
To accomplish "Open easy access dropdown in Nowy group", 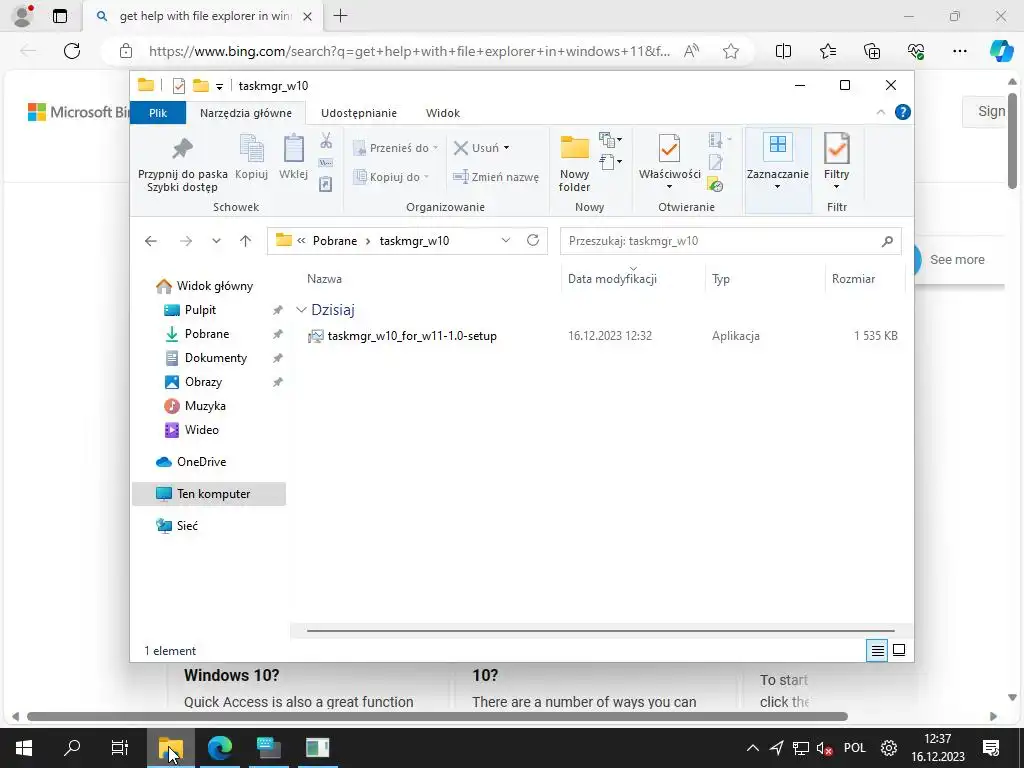I will 611,161.
